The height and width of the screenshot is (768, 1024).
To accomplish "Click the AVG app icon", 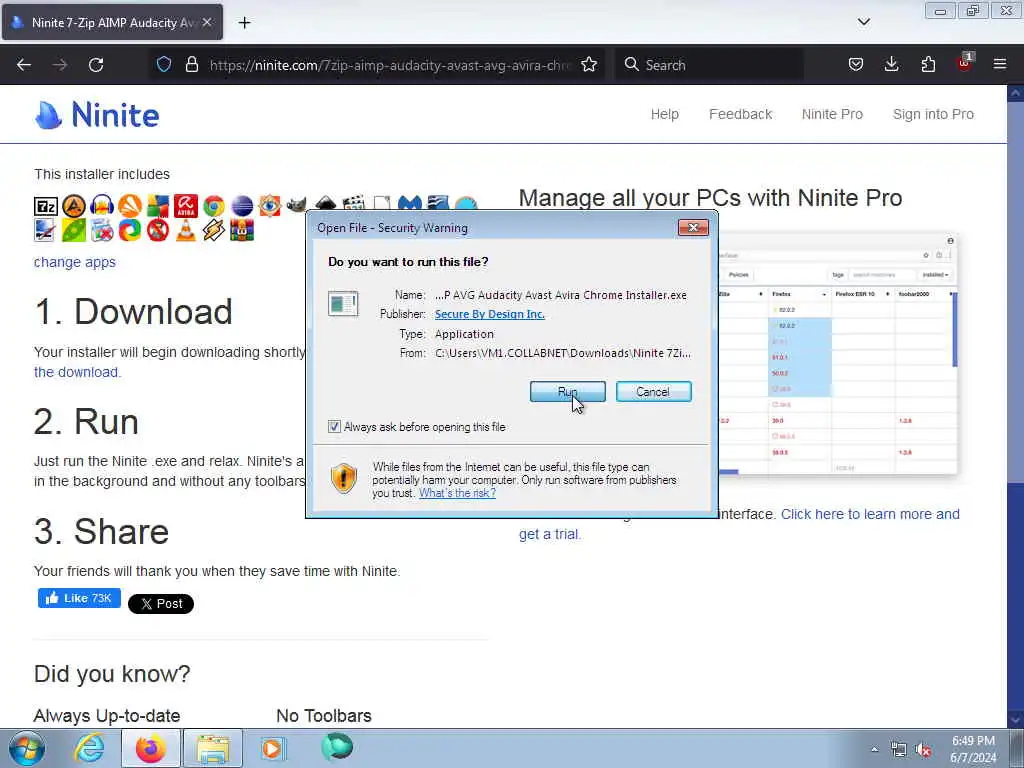I will 158,206.
